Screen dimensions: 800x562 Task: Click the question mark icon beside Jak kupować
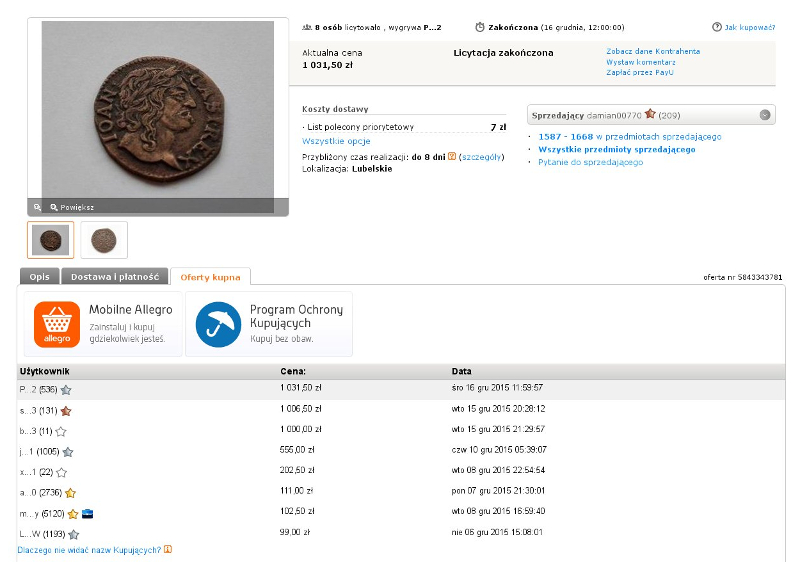(x=717, y=27)
